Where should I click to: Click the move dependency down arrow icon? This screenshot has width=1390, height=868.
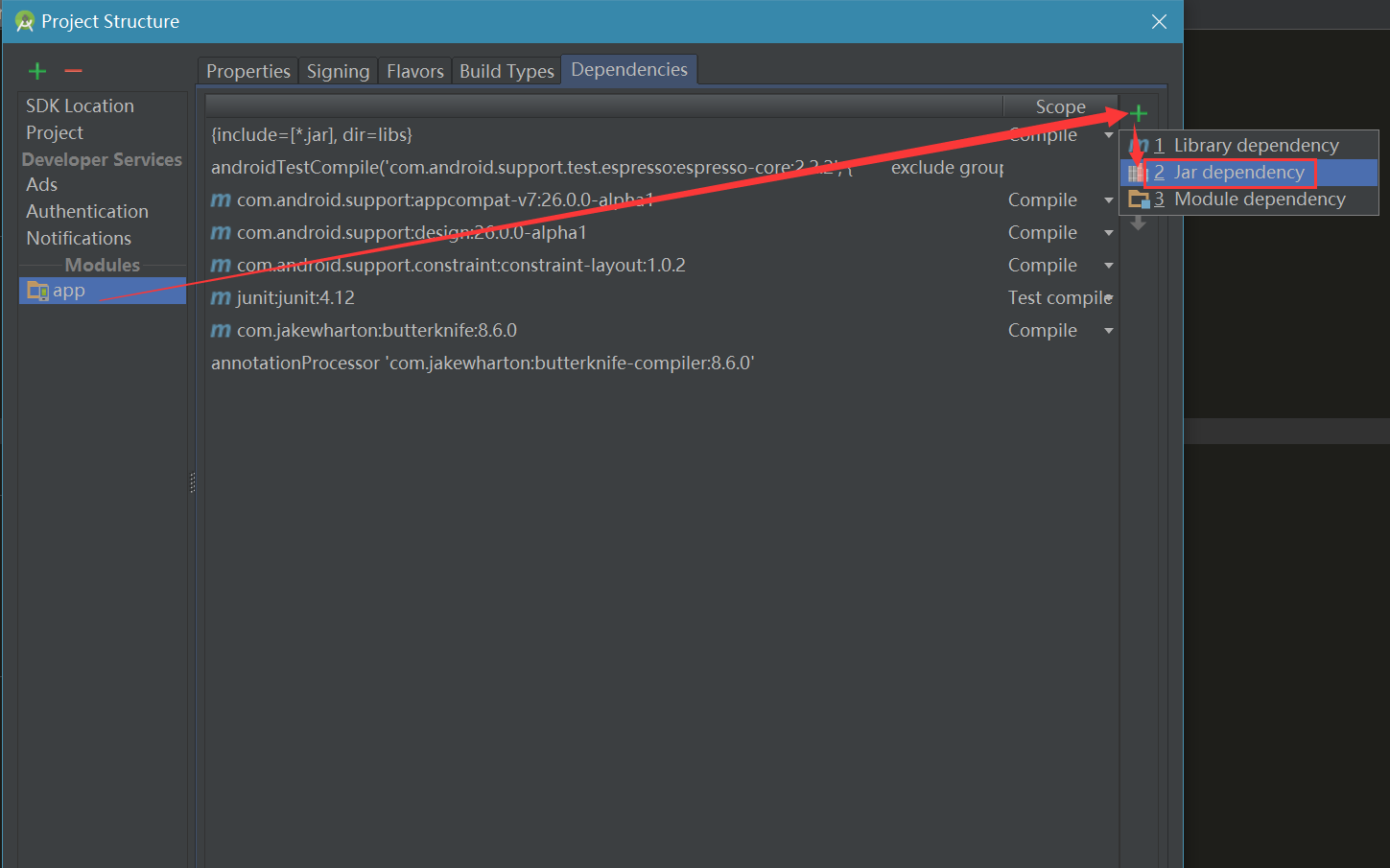click(1139, 223)
